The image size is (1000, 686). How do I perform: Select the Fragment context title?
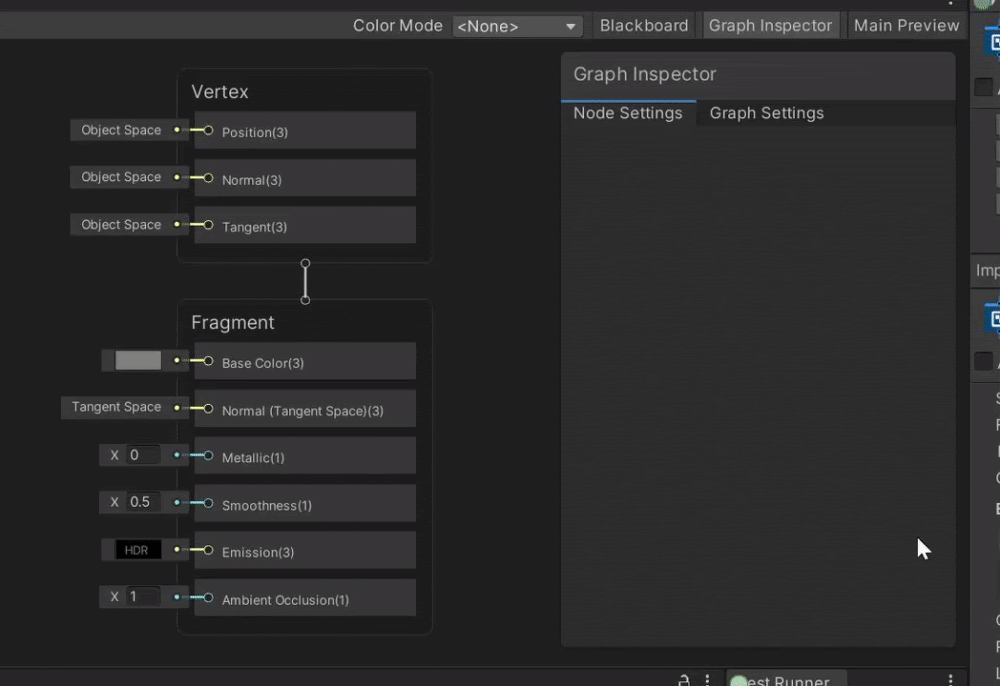tap(232, 323)
